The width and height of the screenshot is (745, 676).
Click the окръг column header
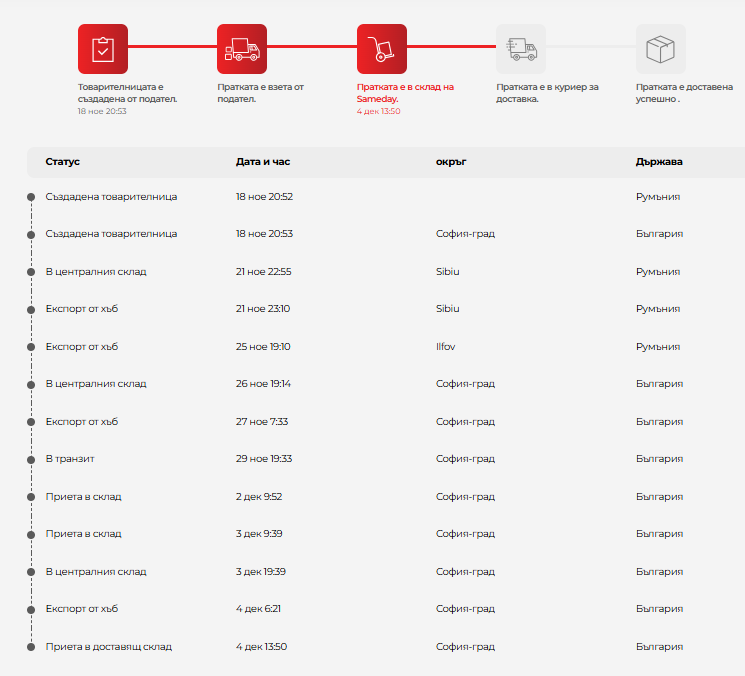(452, 162)
